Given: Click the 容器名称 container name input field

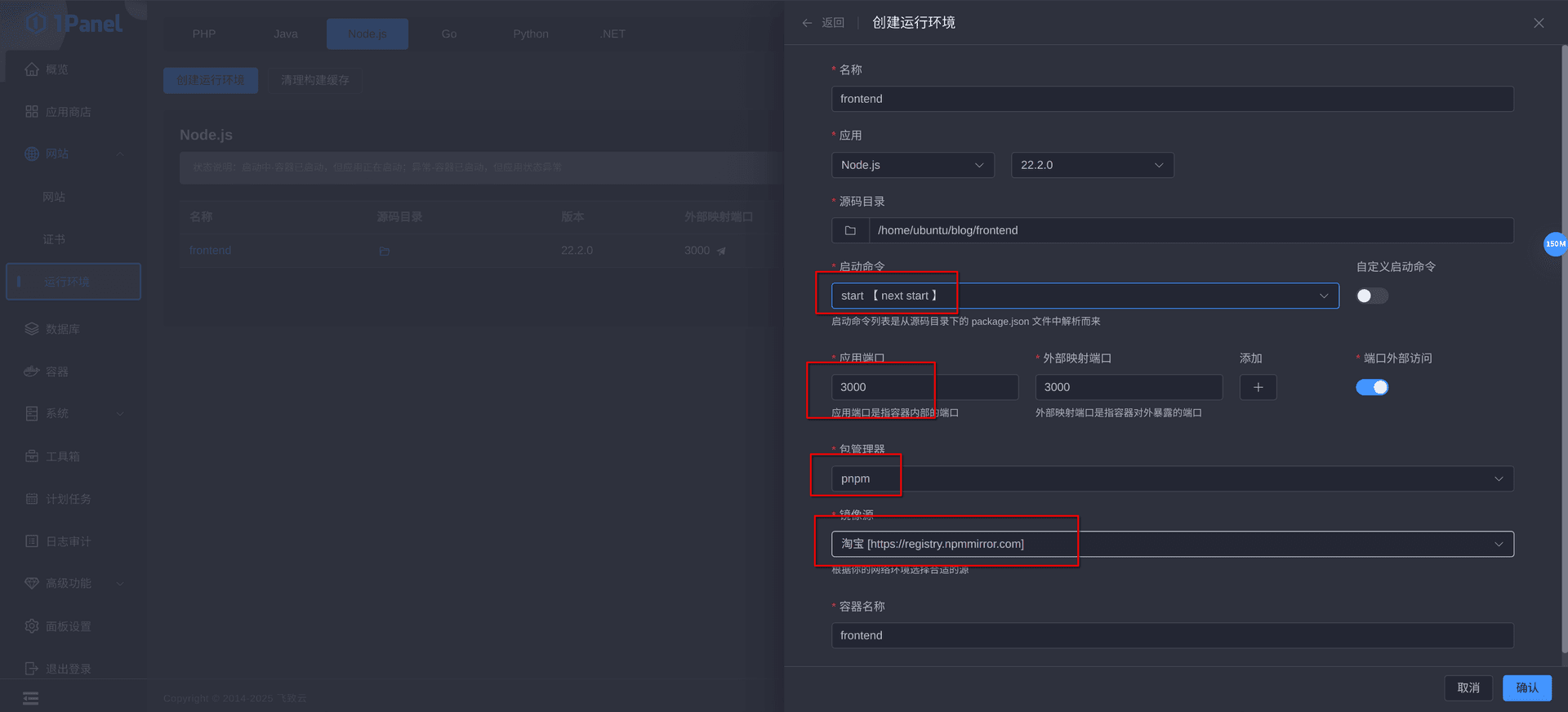Looking at the screenshot, I should 1172,635.
